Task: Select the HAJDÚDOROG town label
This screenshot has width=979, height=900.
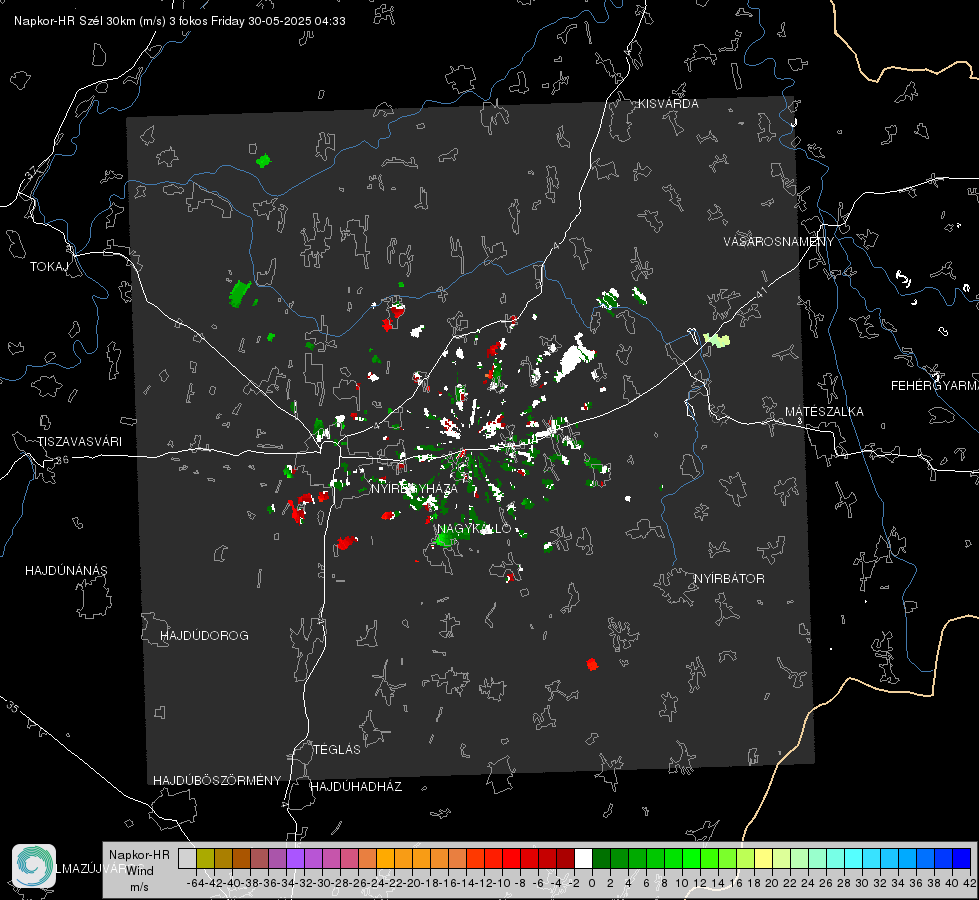Action: point(204,636)
